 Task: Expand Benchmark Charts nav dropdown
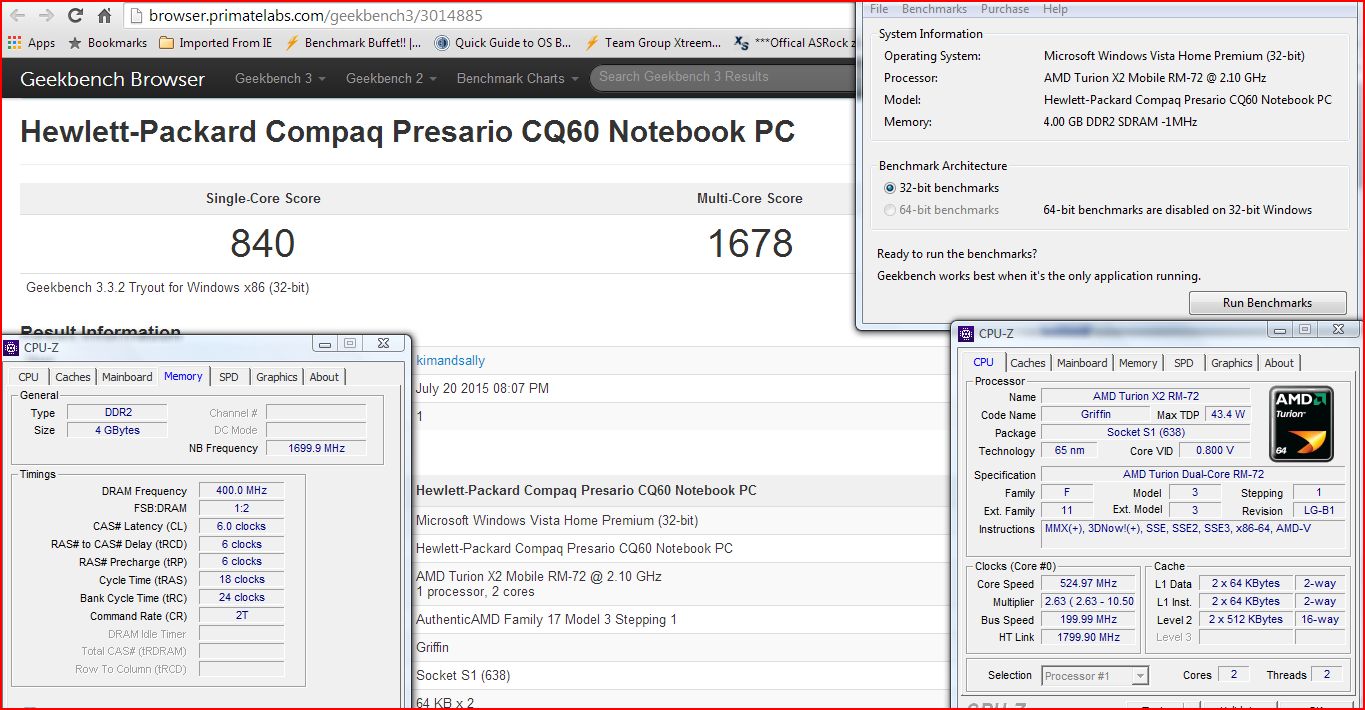[517, 78]
